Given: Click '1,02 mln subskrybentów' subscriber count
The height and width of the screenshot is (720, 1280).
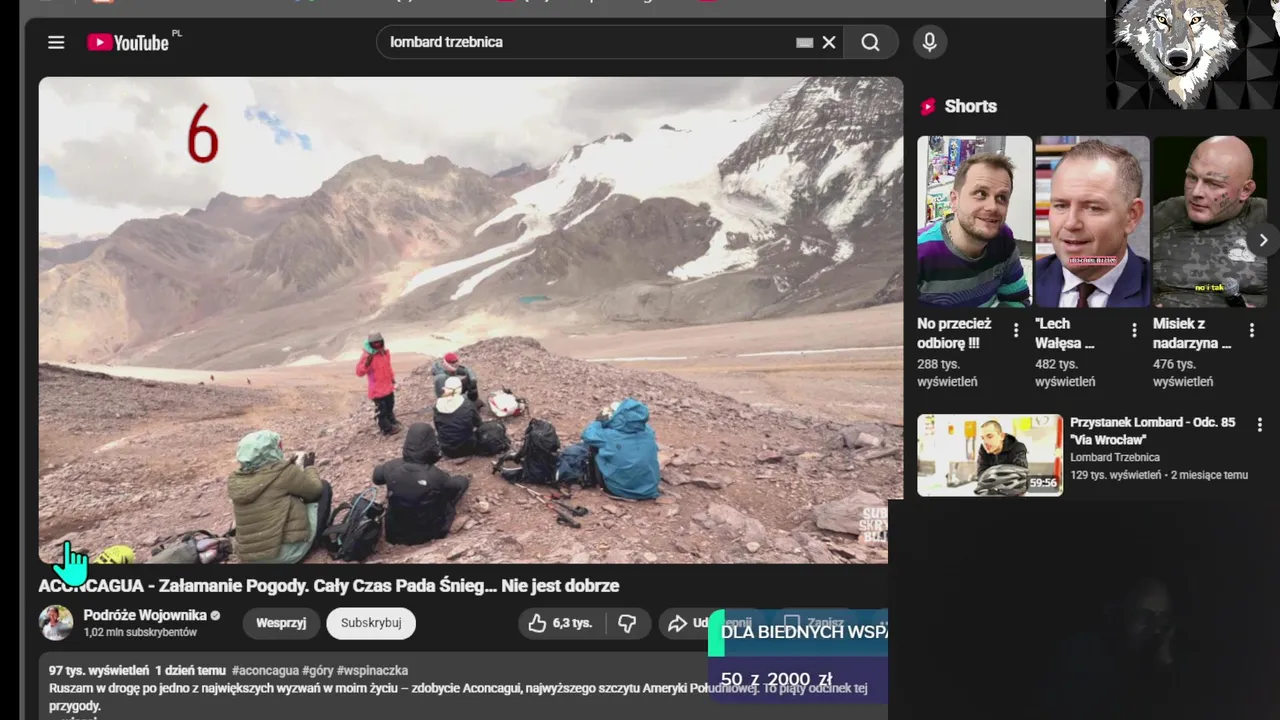Looking at the screenshot, I should 140,633.
